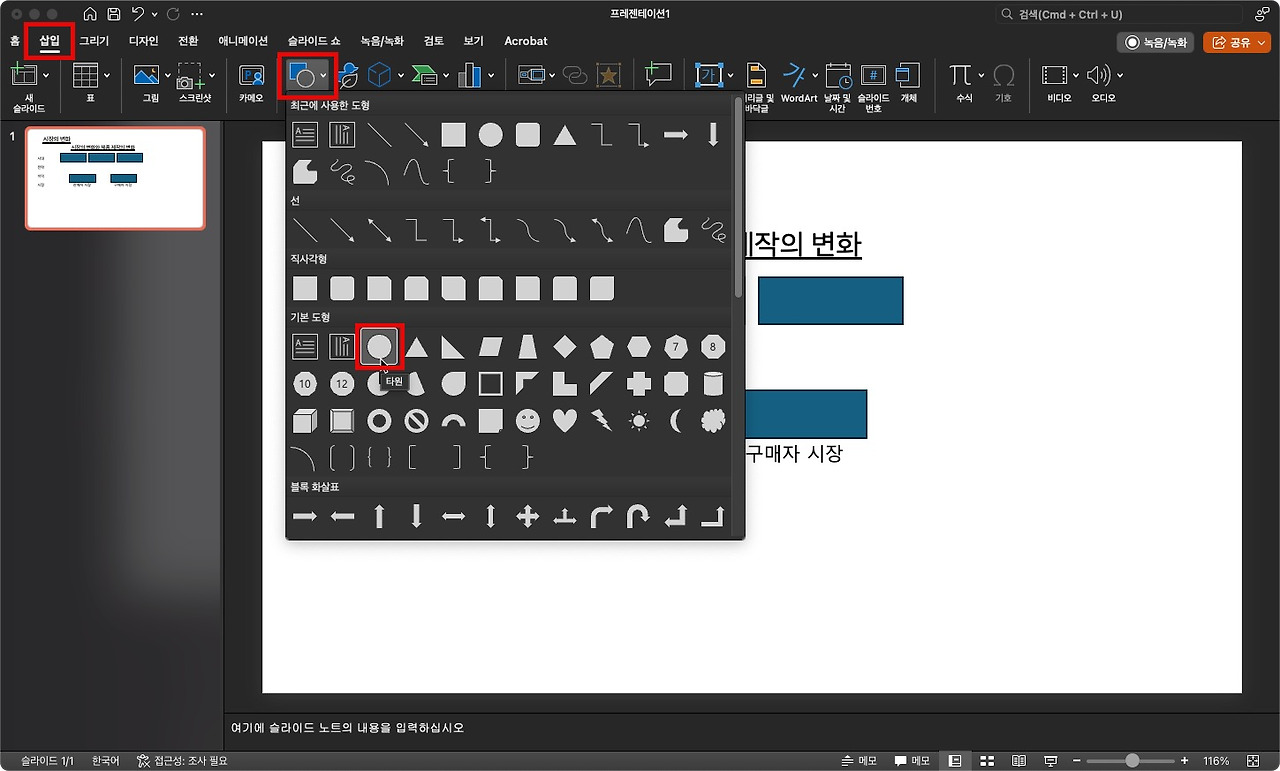Toggle notes pane via 메모 with lines icon
The height and width of the screenshot is (771, 1280).
tap(859, 761)
